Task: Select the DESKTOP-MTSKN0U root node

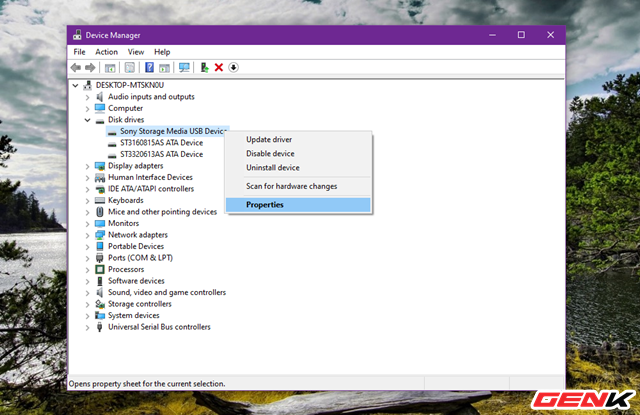Action: 132,86
